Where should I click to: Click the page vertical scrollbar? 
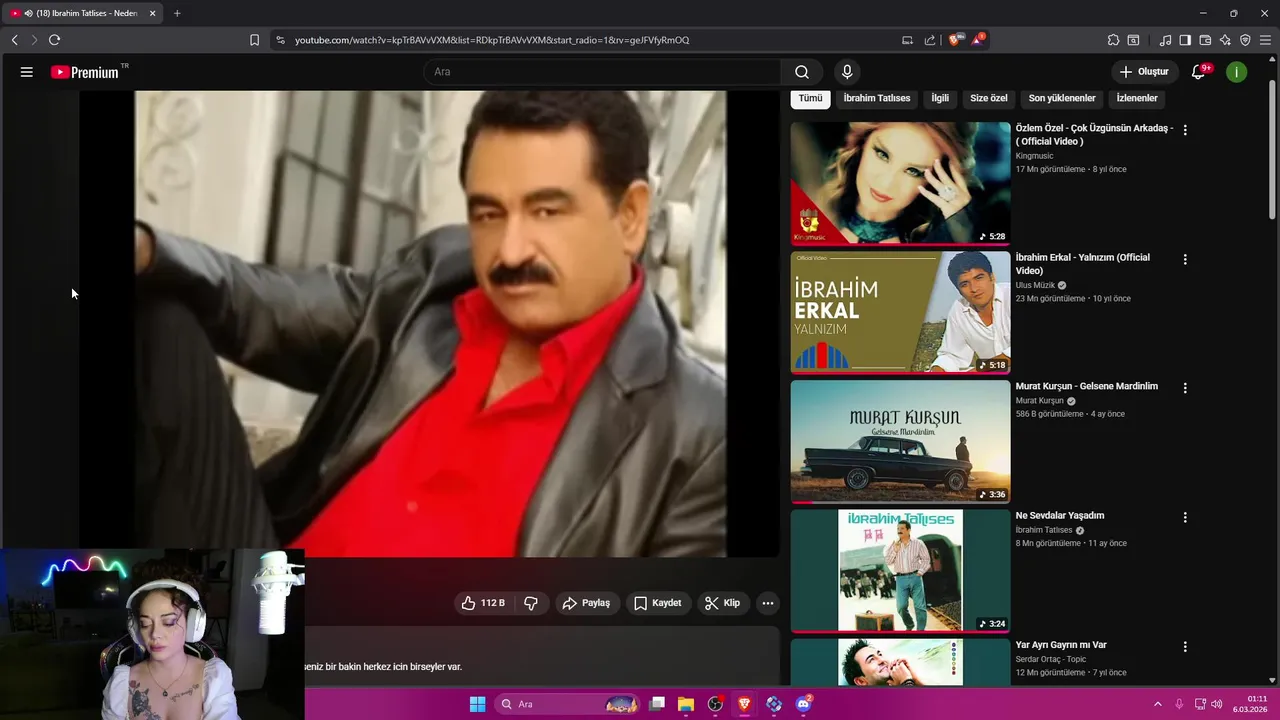[x=1272, y=150]
